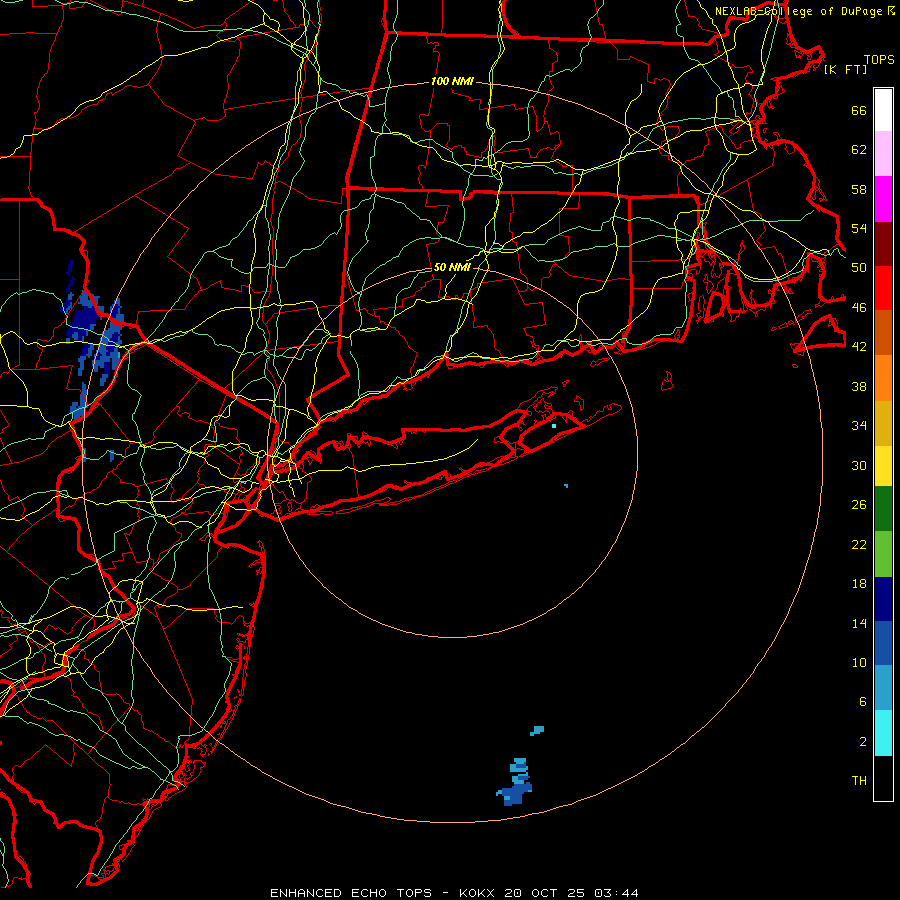Click the '50 NMI' range ring label
This screenshot has width=900, height=900.
pos(452,267)
